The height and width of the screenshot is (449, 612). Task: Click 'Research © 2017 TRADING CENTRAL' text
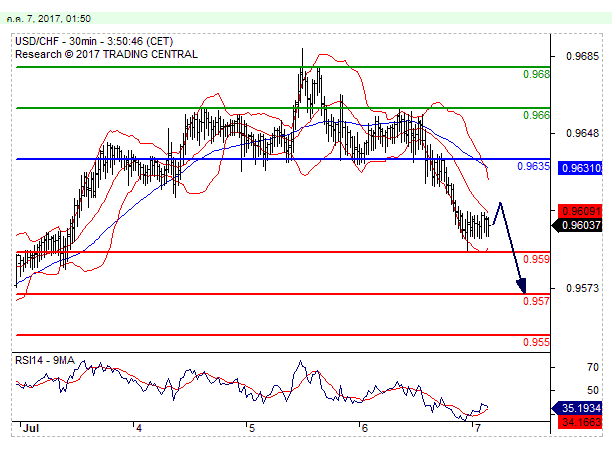(106, 54)
